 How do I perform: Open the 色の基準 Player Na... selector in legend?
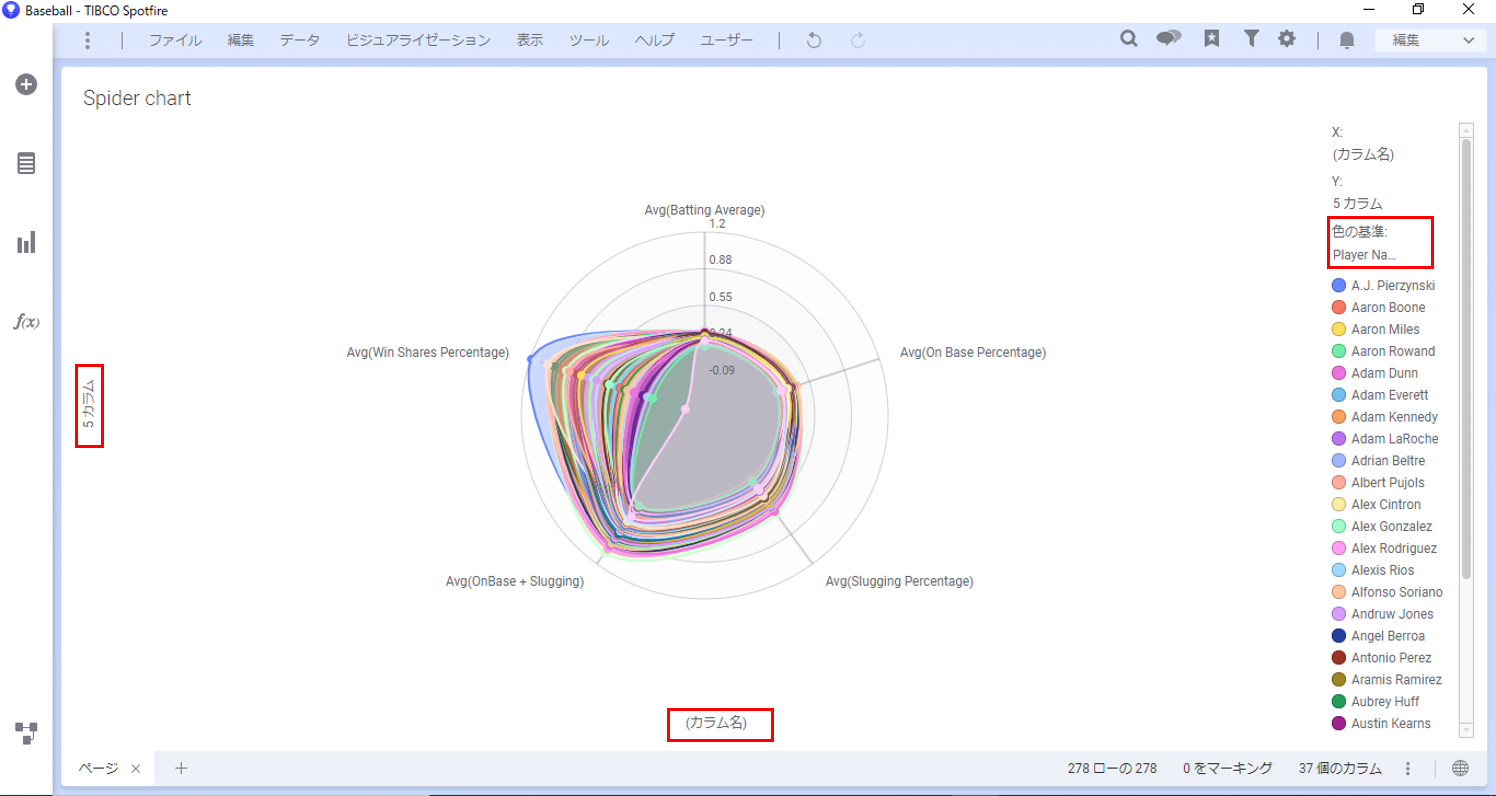(1364, 254)
